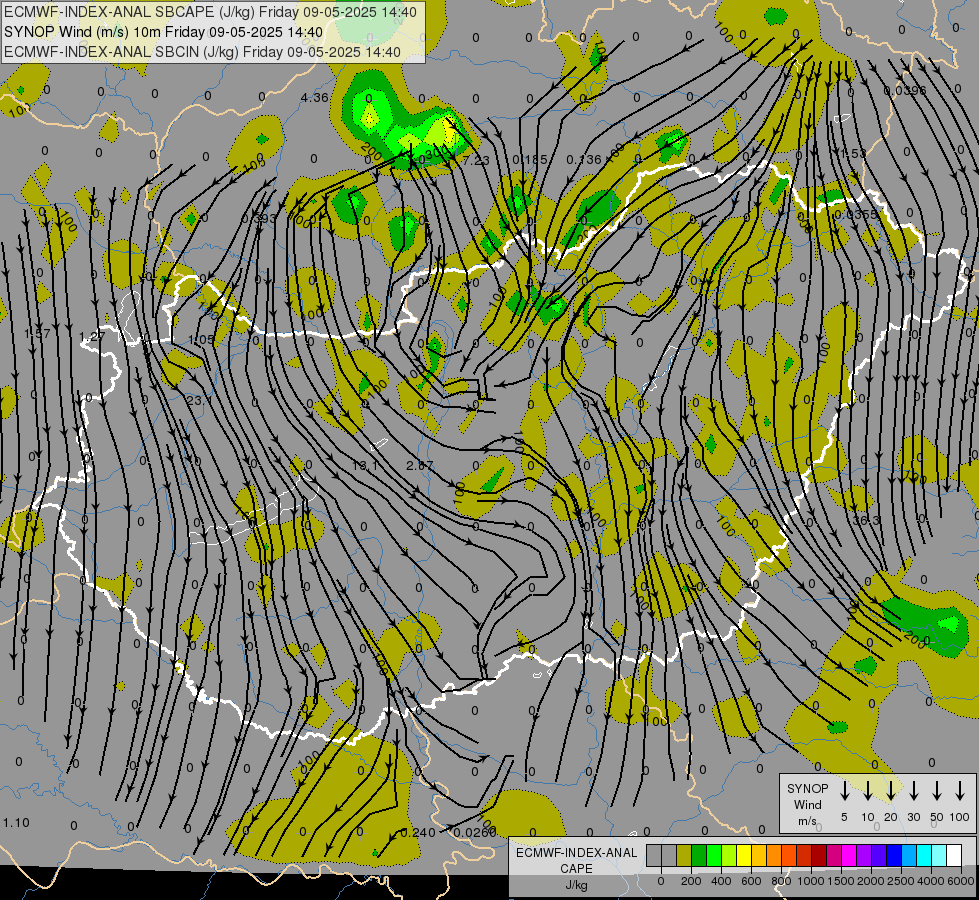Click the wind arrow above the 20 label

[891, 790]
